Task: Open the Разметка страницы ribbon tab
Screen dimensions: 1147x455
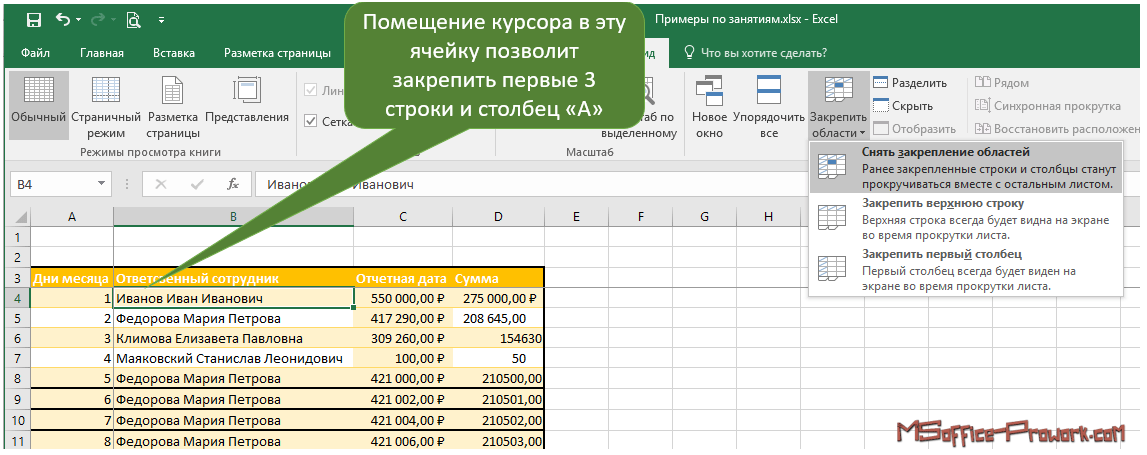Action: tap(277, 53)
